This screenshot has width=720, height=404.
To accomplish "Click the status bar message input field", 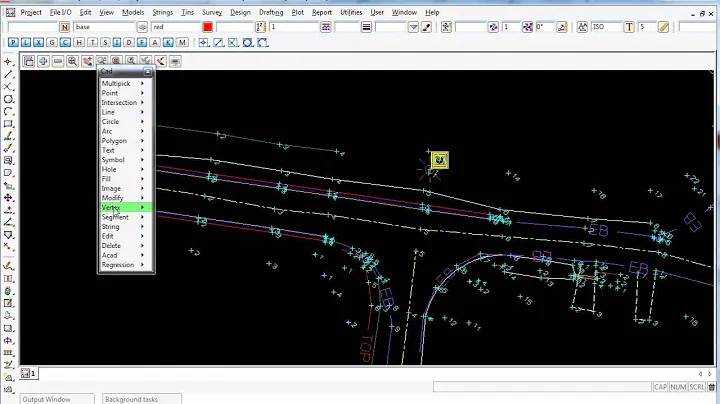I will click(542, 387).
